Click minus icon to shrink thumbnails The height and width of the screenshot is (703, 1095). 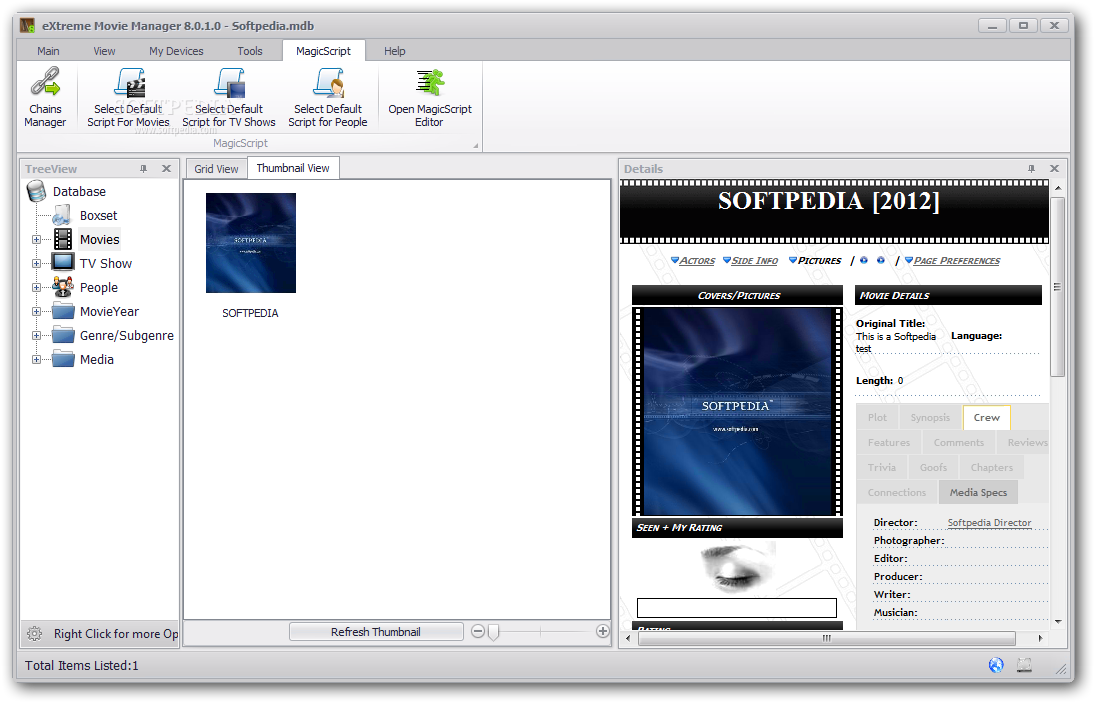click(478, 632)
